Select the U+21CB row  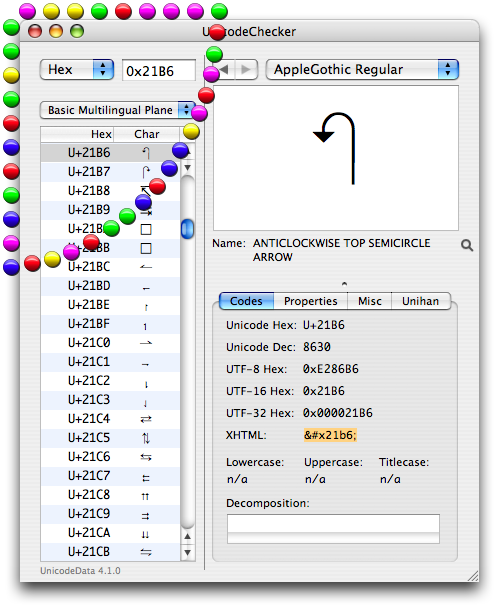(110, 552)
